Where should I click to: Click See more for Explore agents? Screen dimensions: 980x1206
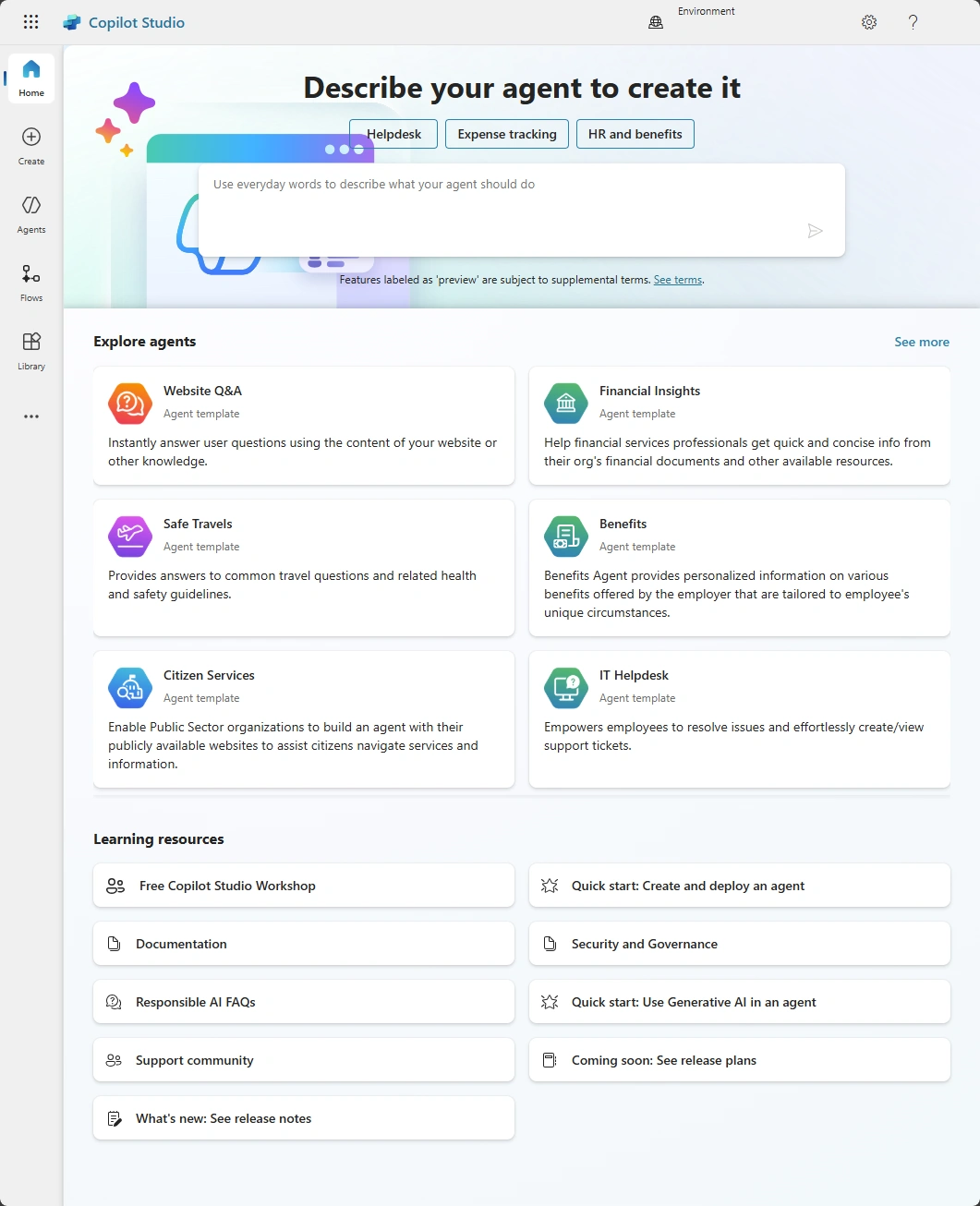pos(922,342)
